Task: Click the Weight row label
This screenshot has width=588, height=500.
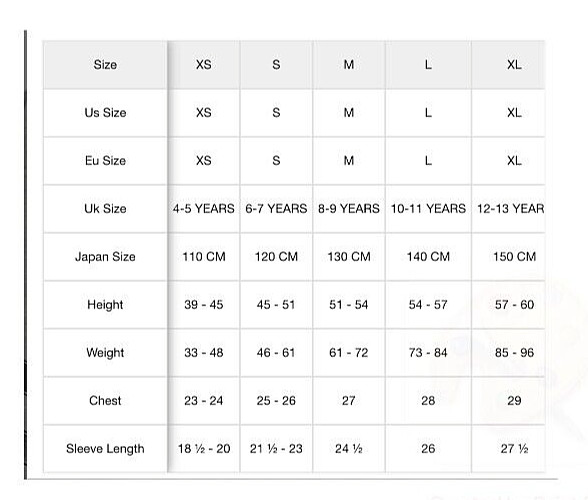Action: tap(105, 353)
